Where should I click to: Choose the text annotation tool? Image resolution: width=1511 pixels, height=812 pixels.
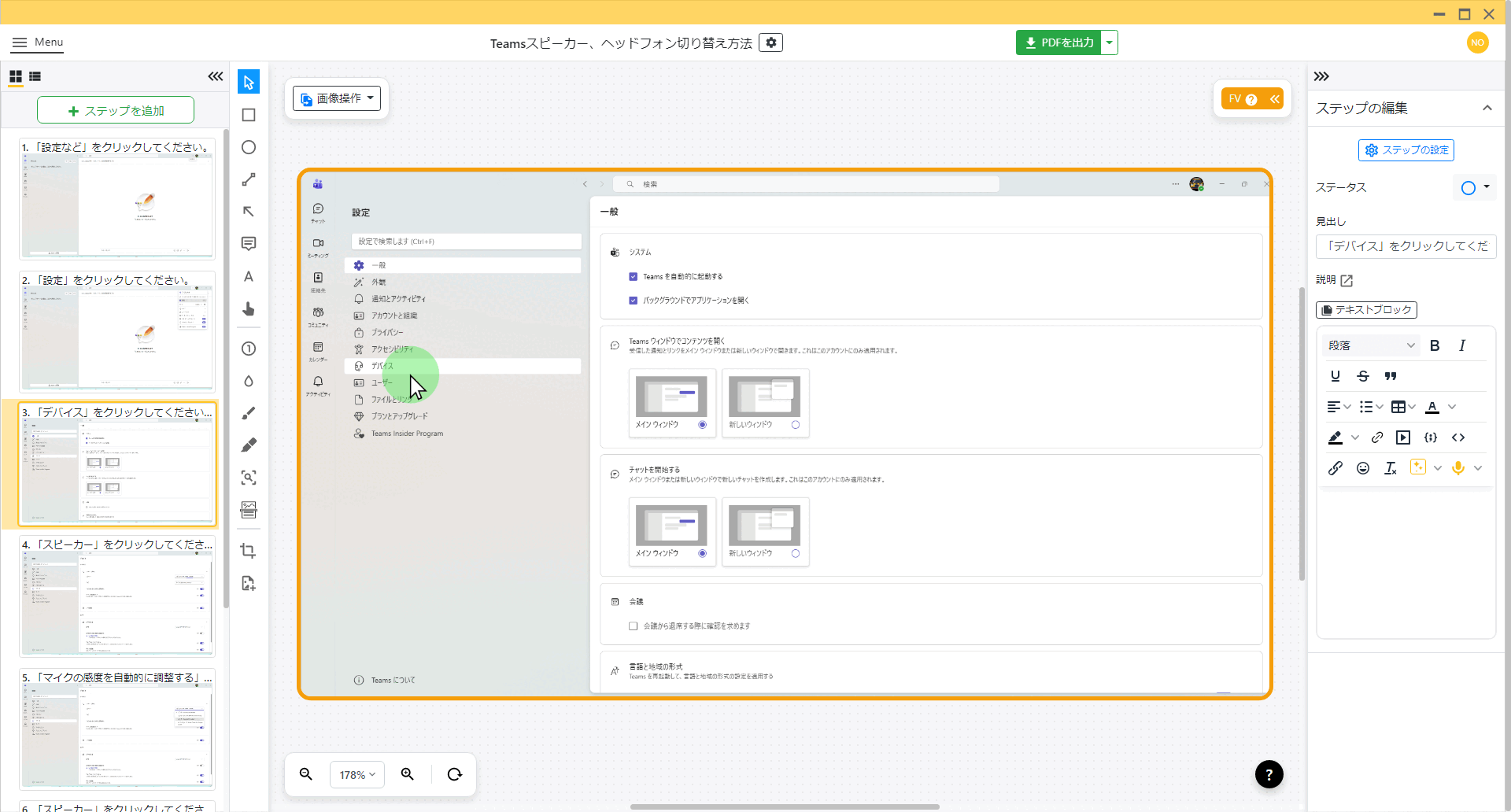click(x=249, y=276)
